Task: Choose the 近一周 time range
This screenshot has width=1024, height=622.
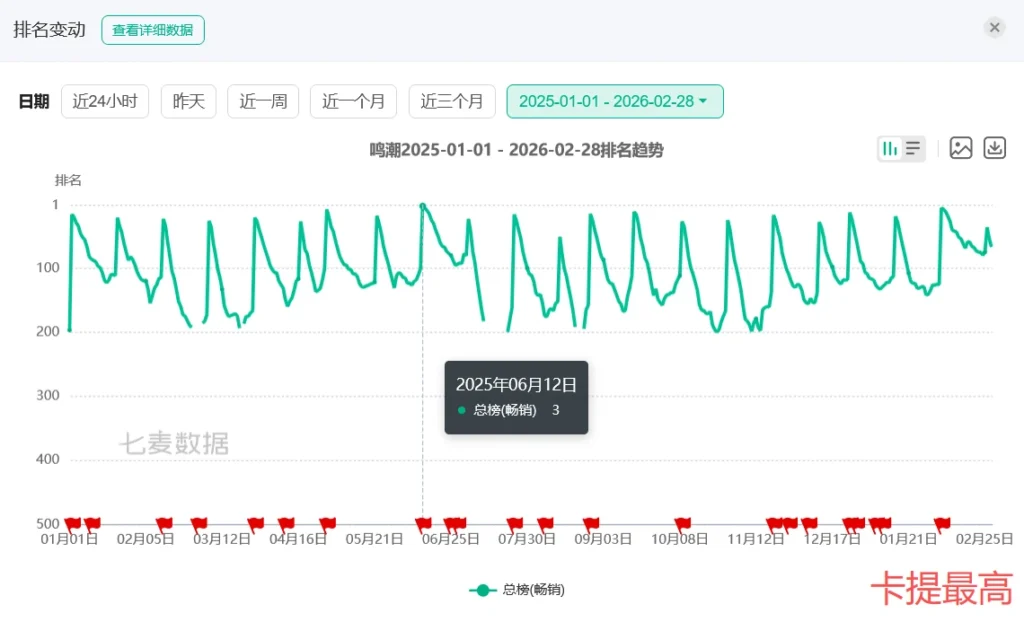Action: point(263,101)
